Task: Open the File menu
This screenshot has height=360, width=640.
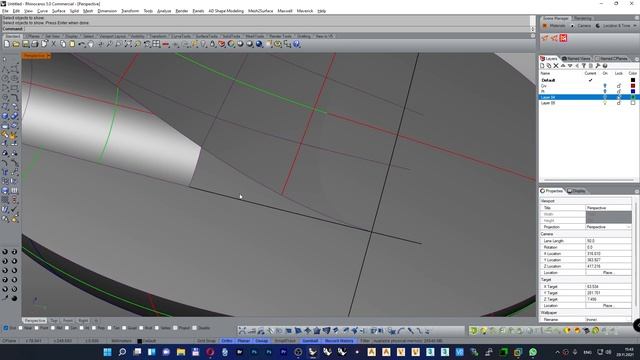Action: tap(5, 11)
